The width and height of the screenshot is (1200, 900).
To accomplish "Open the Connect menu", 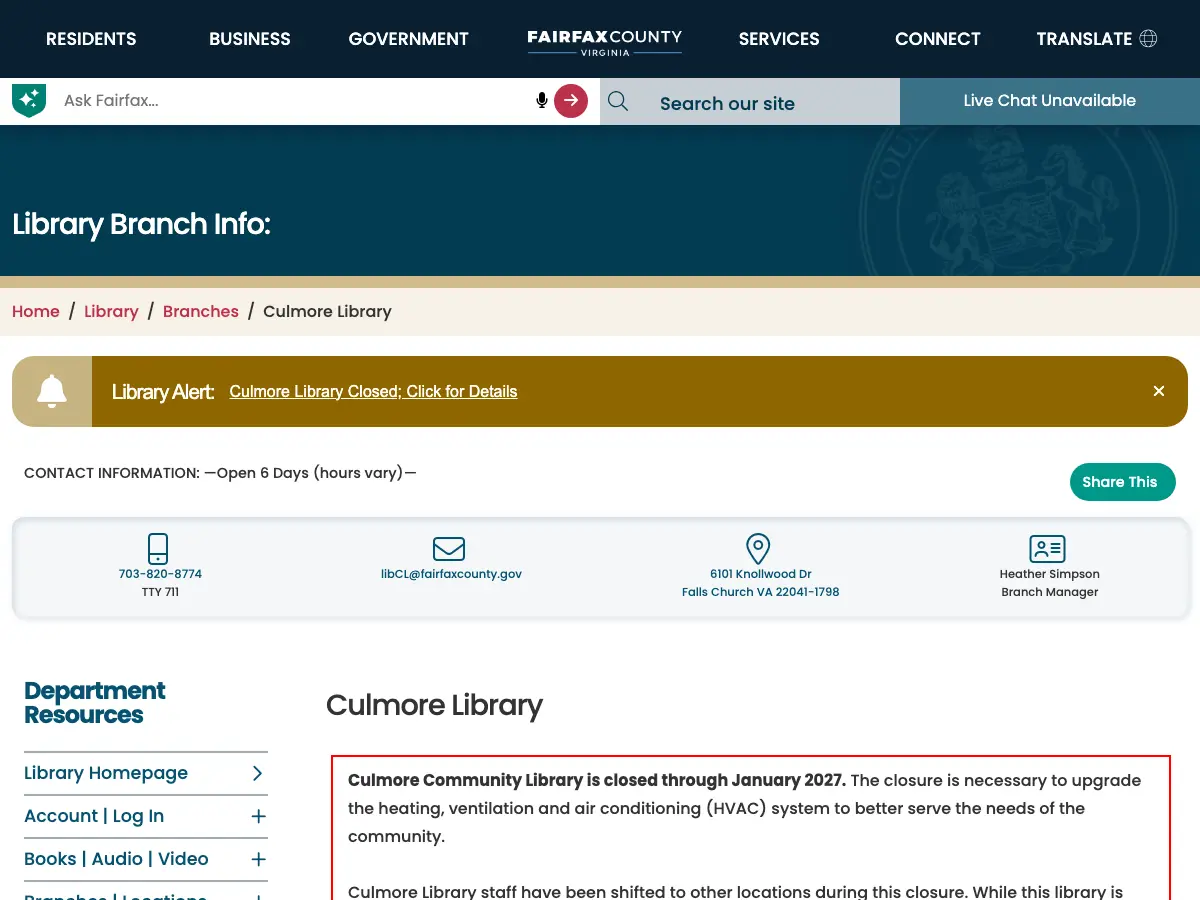I will point(938,39).
